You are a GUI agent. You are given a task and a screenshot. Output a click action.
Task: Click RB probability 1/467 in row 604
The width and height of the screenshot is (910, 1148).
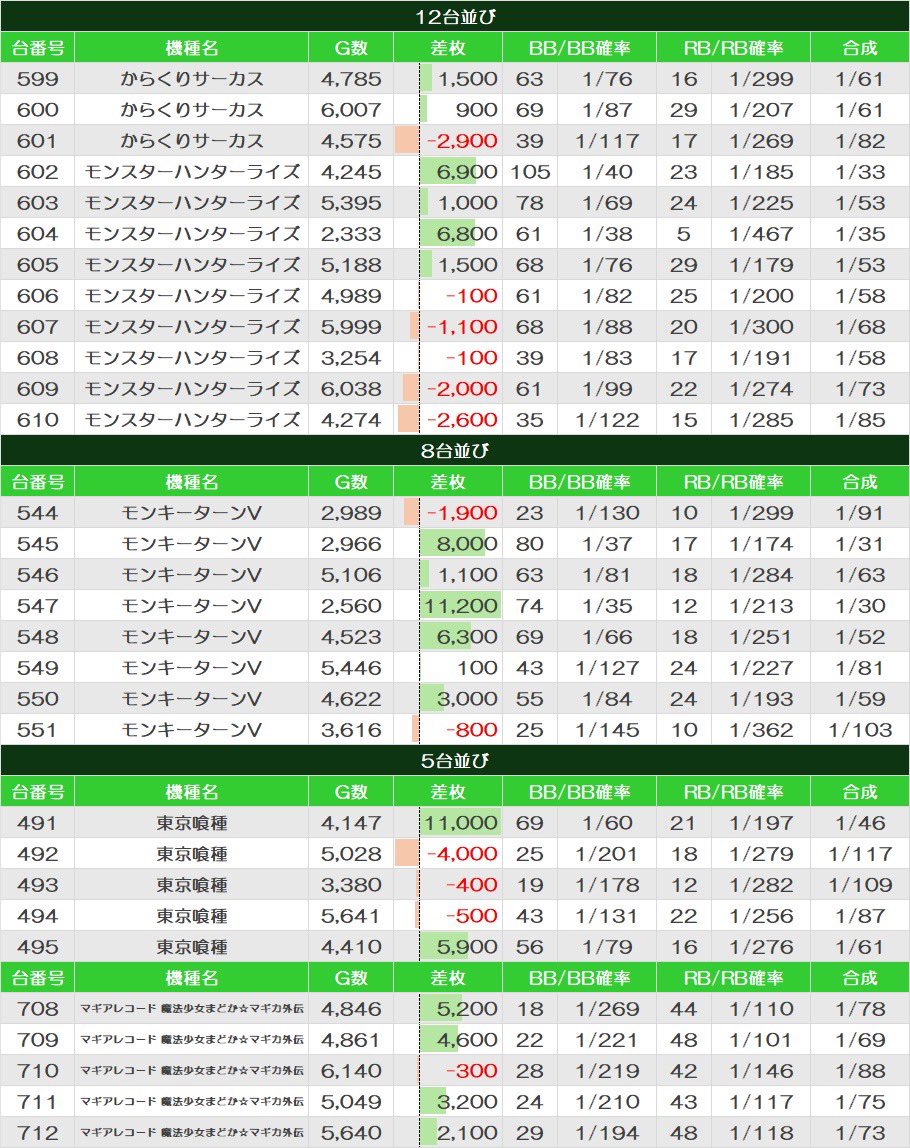pos(761,234)
